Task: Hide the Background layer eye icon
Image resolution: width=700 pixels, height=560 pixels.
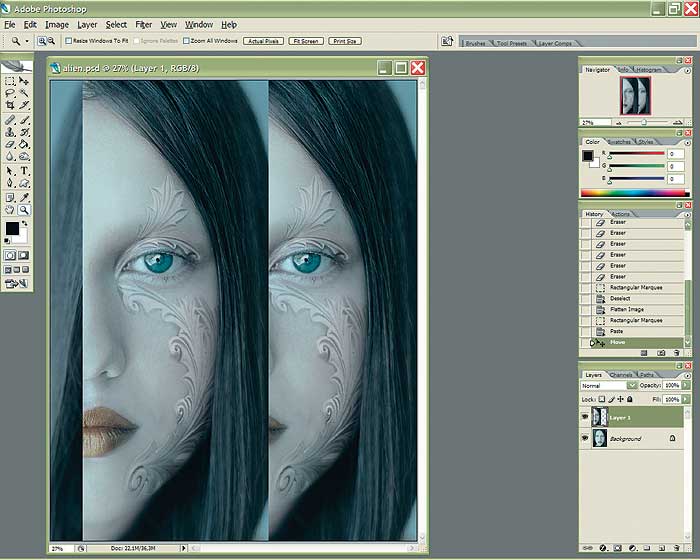Action: 585,439
